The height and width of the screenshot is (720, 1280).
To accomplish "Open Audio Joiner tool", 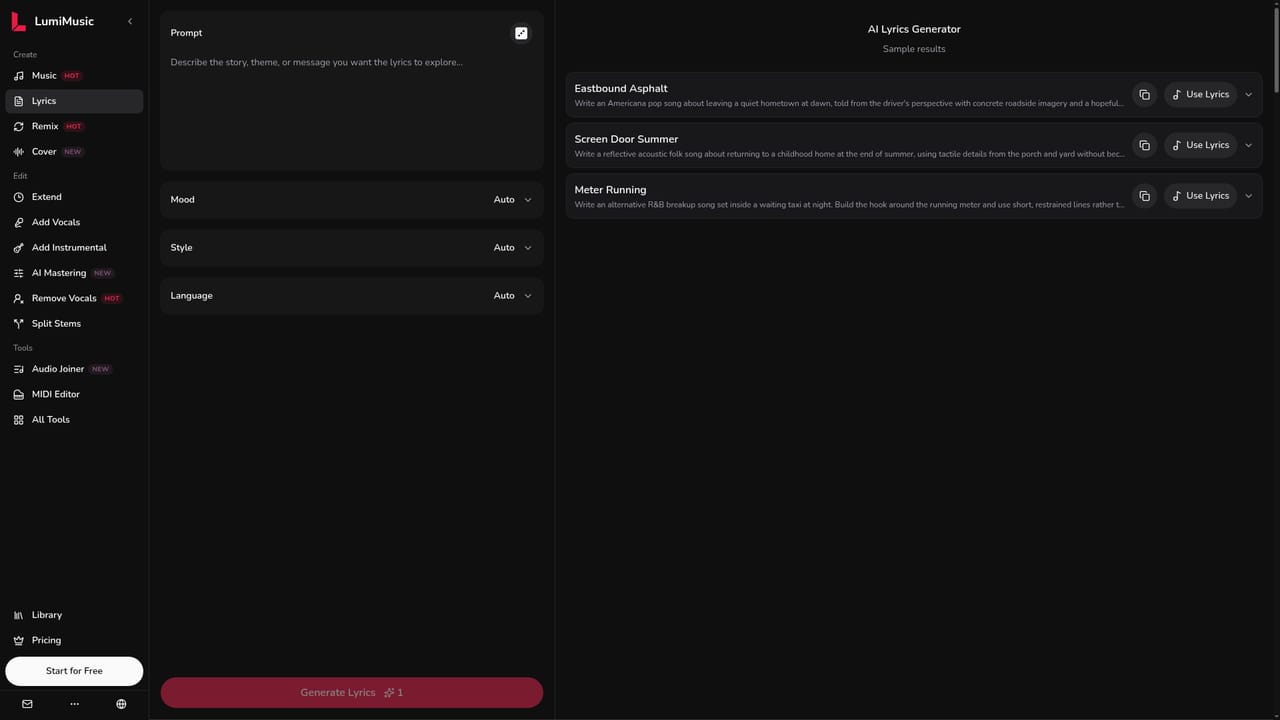I will [74, 369].
